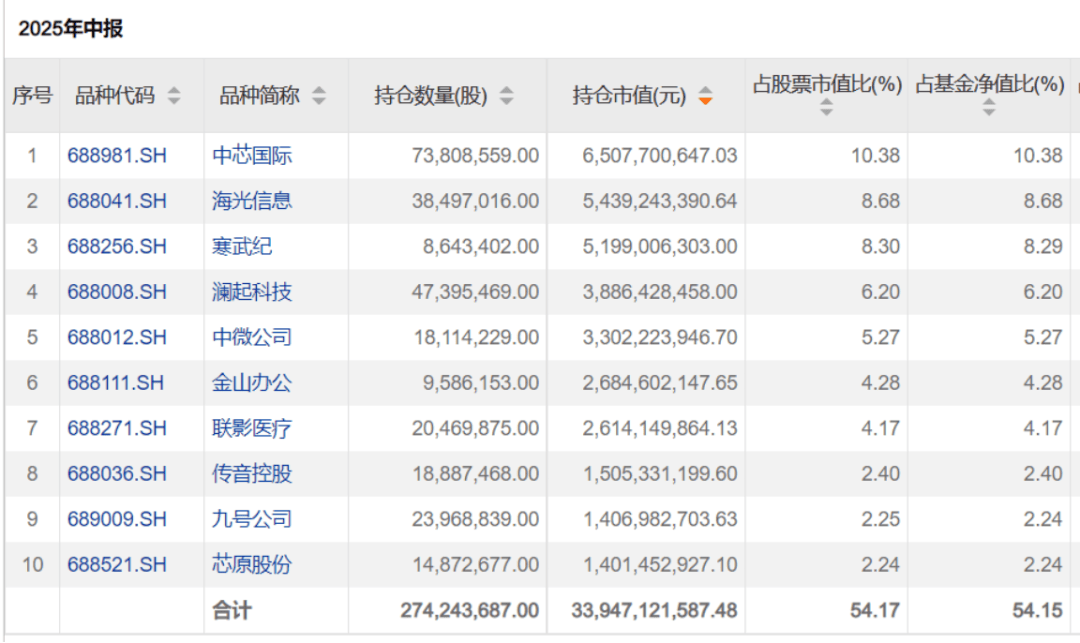Open stock code 688981.SH

click(x=117, y=155)
